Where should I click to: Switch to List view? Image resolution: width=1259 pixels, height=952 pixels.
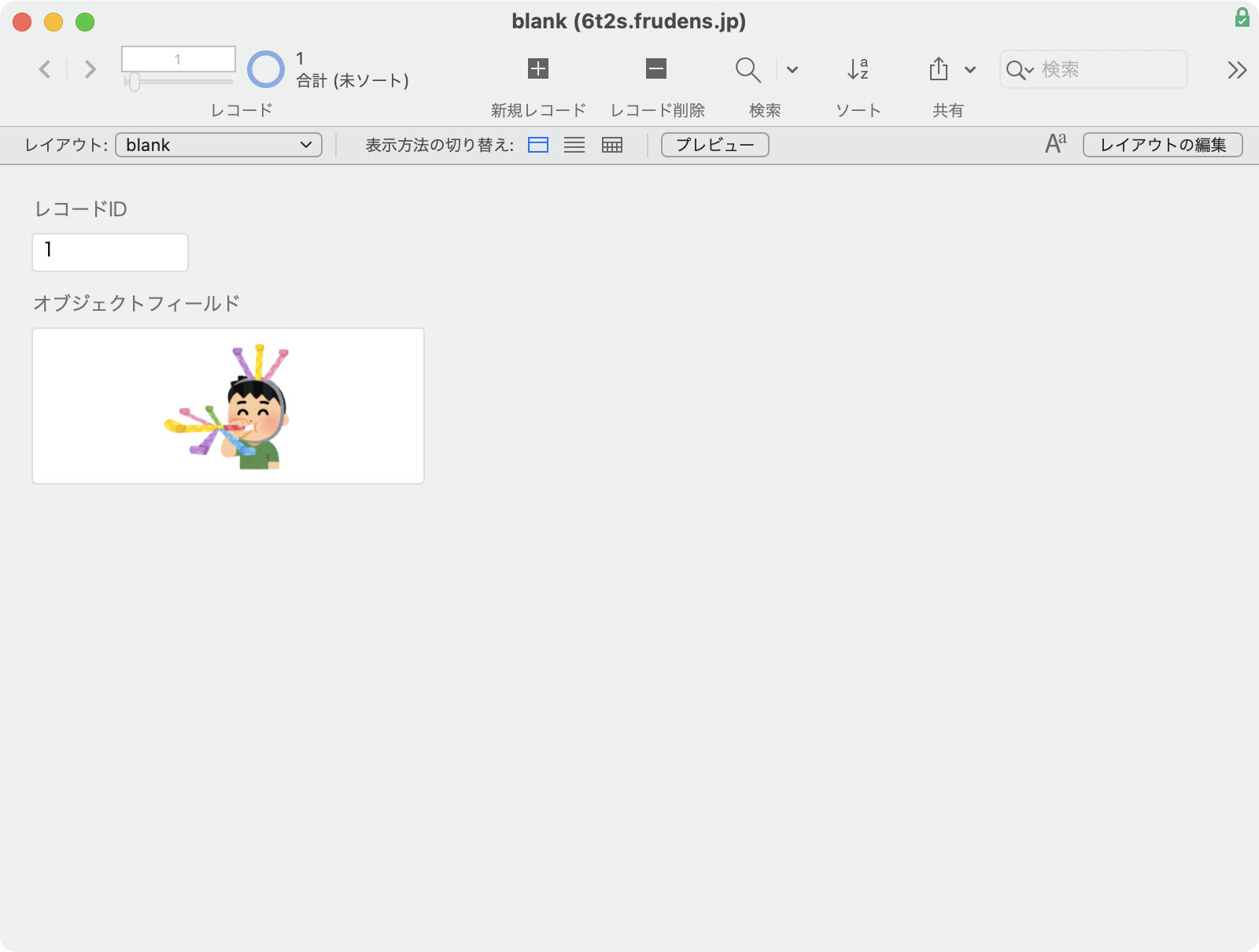point(574,145)
